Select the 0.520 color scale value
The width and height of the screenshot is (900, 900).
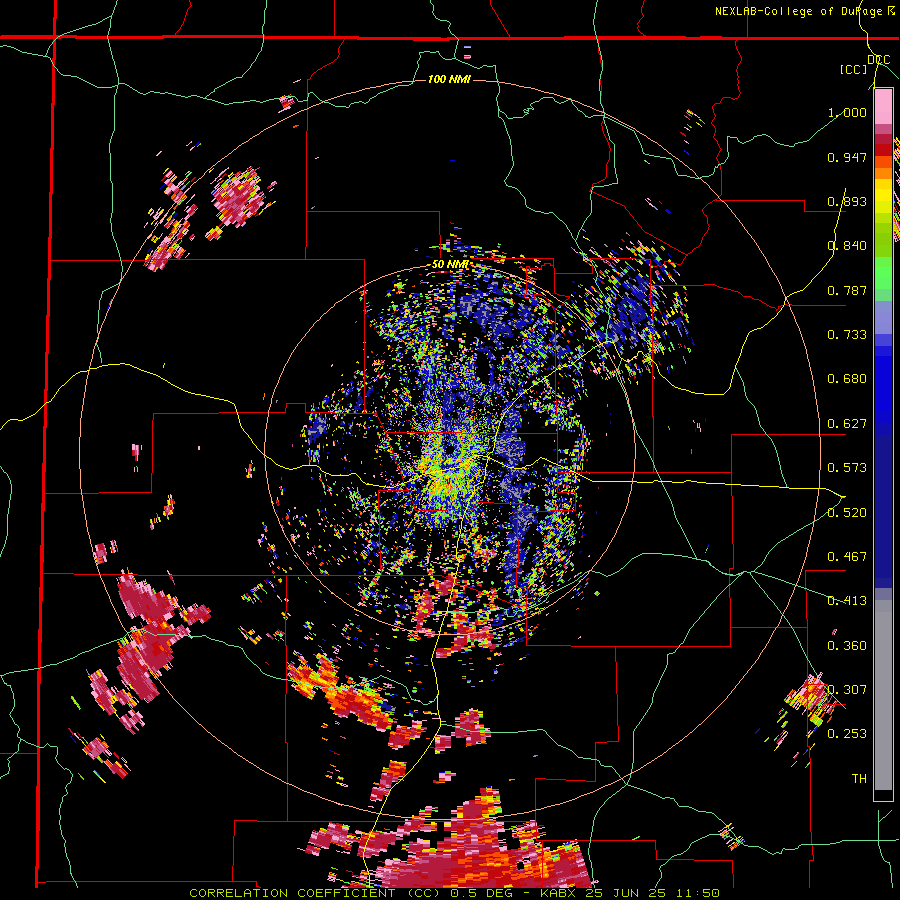pyautogui.click(x=847, y=513)
